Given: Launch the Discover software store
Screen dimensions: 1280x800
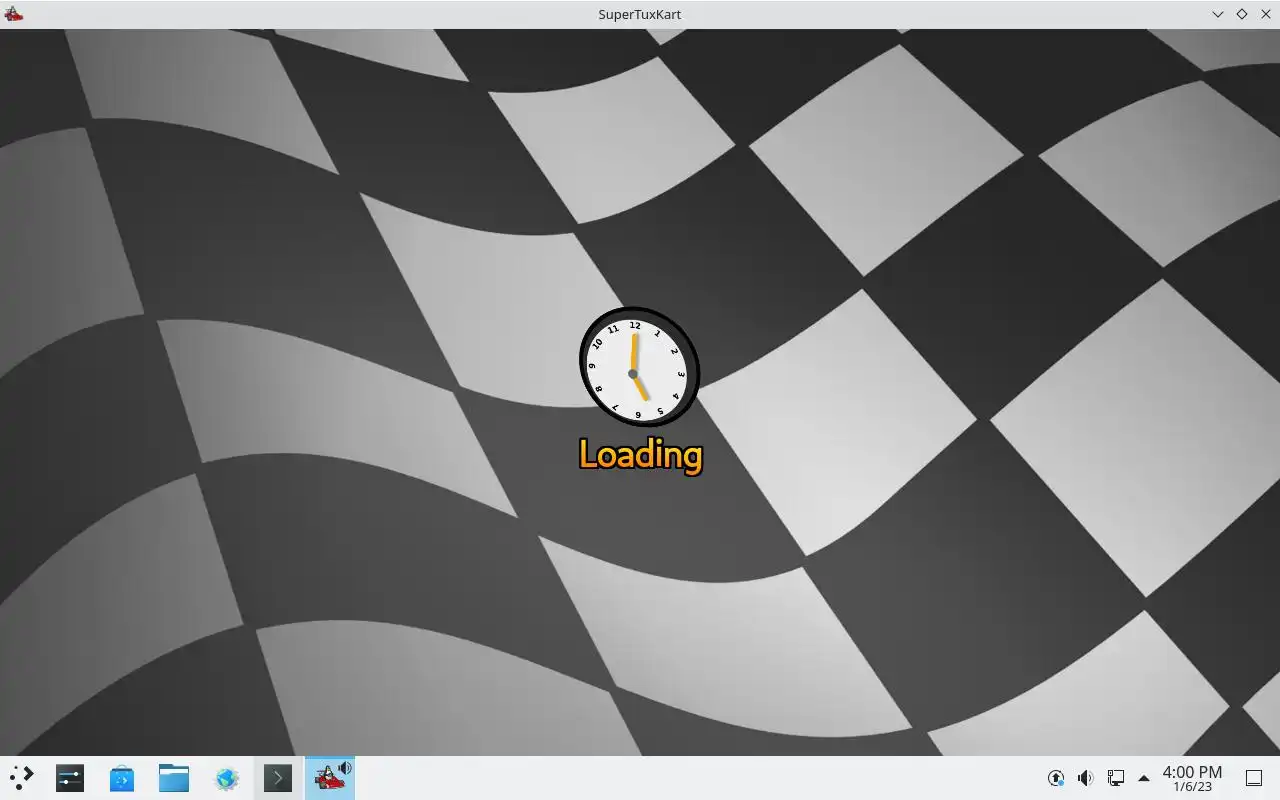Looking at the screenshot, I should click(122, 778).
